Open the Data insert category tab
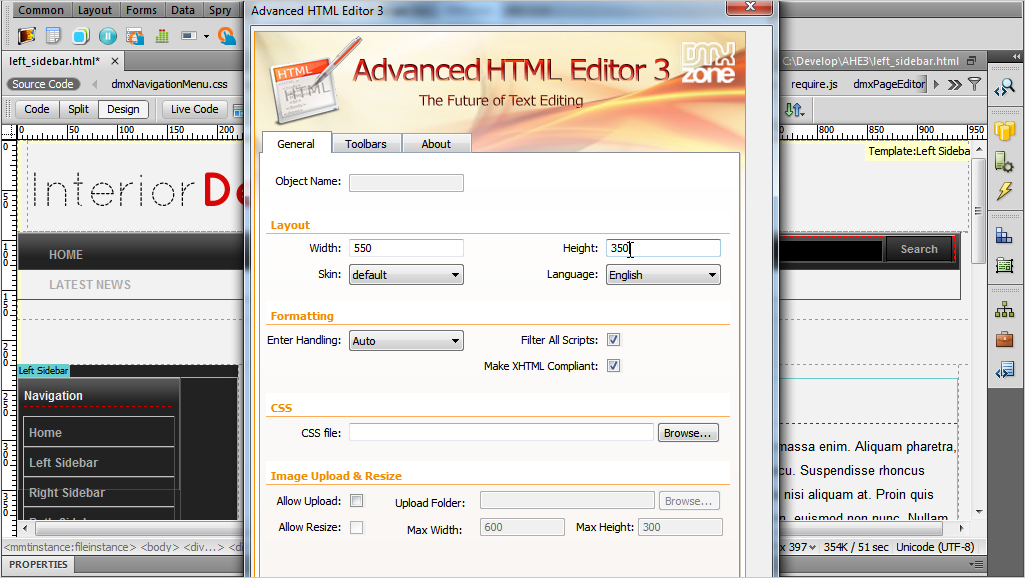1025x578 pixels. (x=183, y=10)
